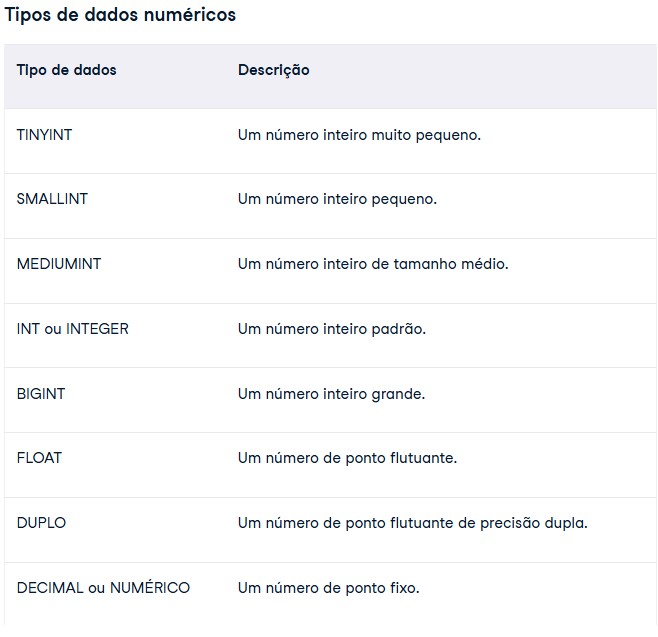Viewport: 658px width, 637px height.
Task: Click description 'Um número inteiro muito pequeno.'
Action: click(359, 134)
